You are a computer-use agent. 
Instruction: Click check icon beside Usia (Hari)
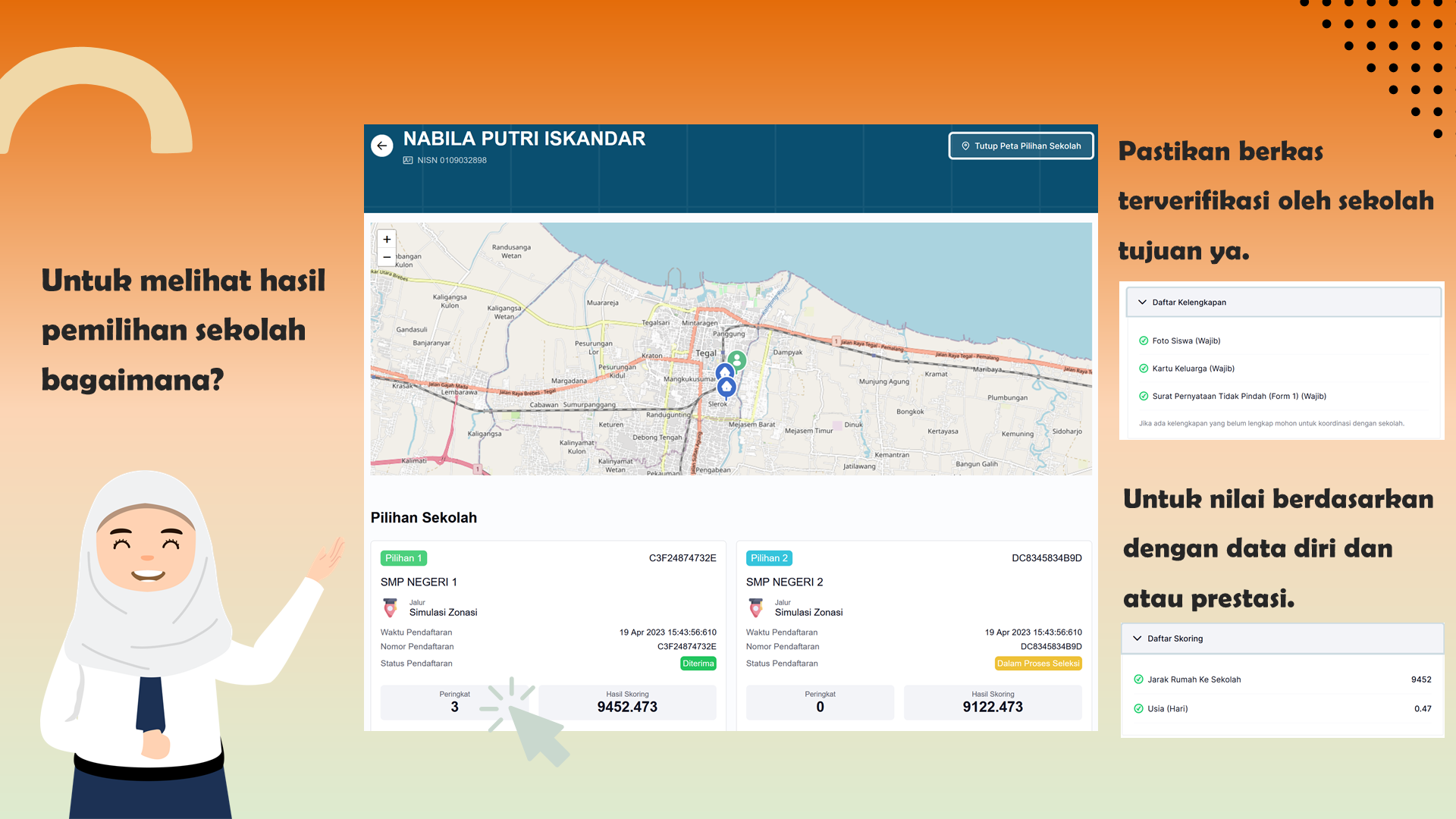(x=1138, y=708)
